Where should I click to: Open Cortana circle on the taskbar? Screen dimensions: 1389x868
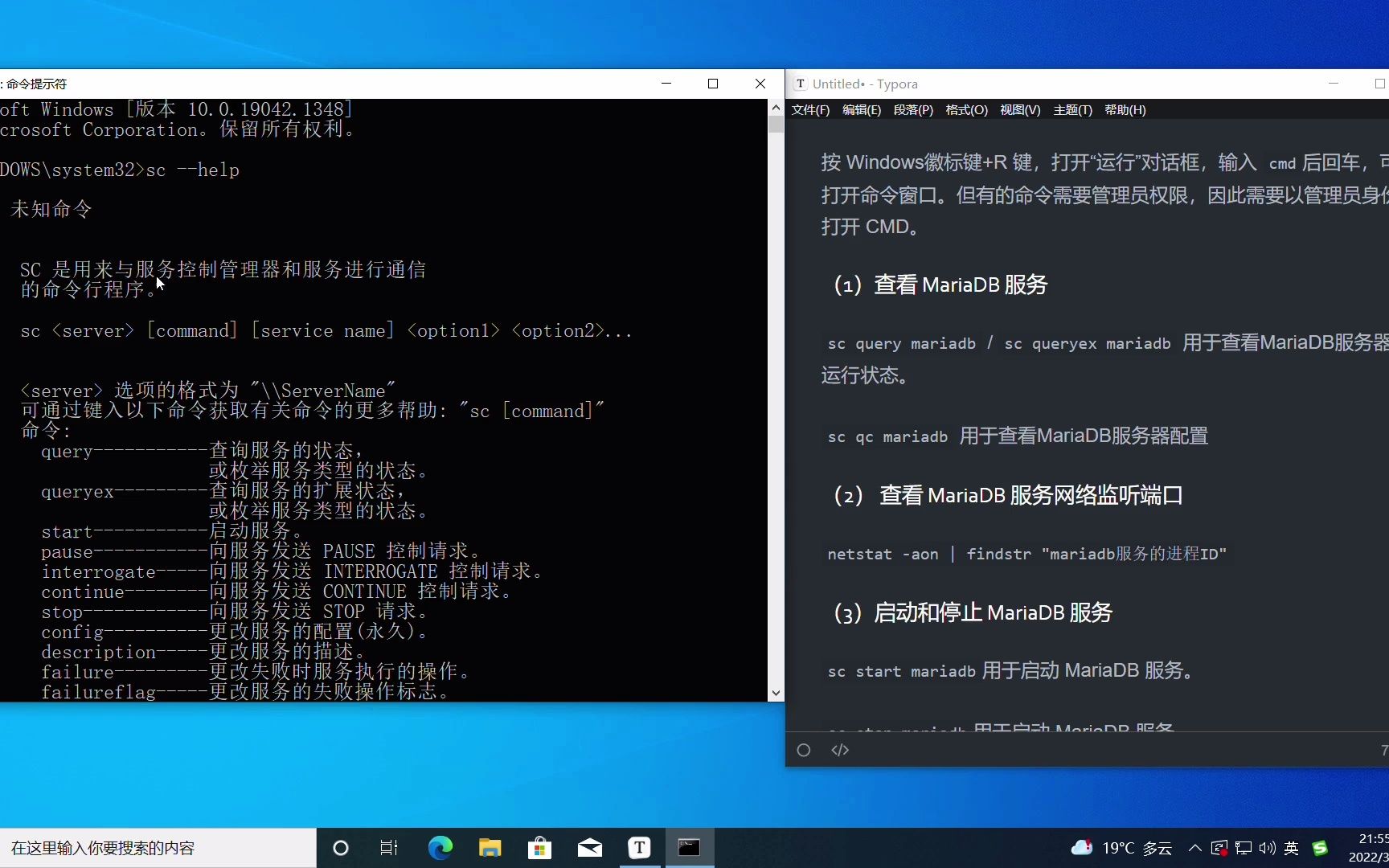click(x=341, y=848)
